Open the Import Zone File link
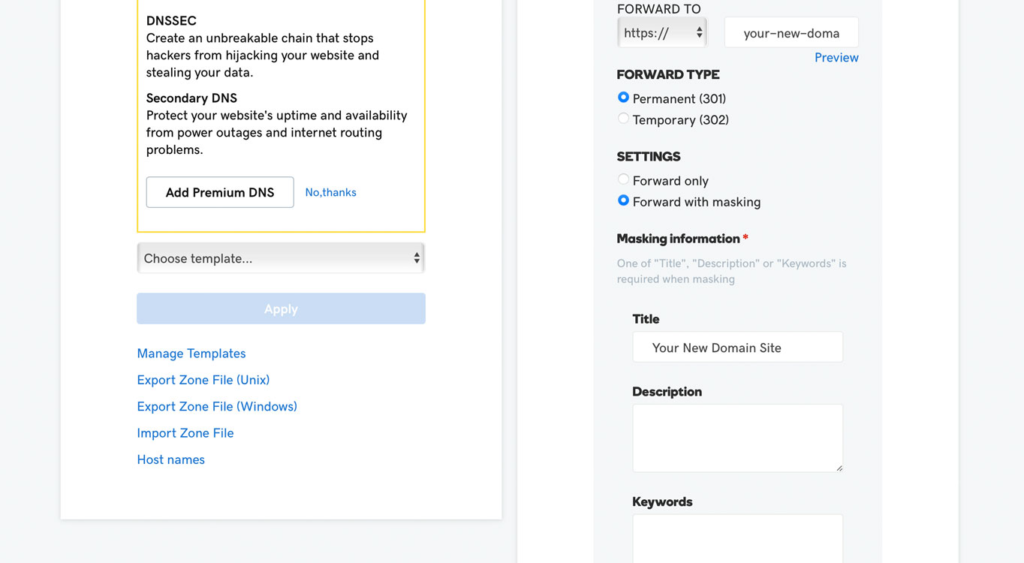This screenshot has height=563, width=1024. 185,433
